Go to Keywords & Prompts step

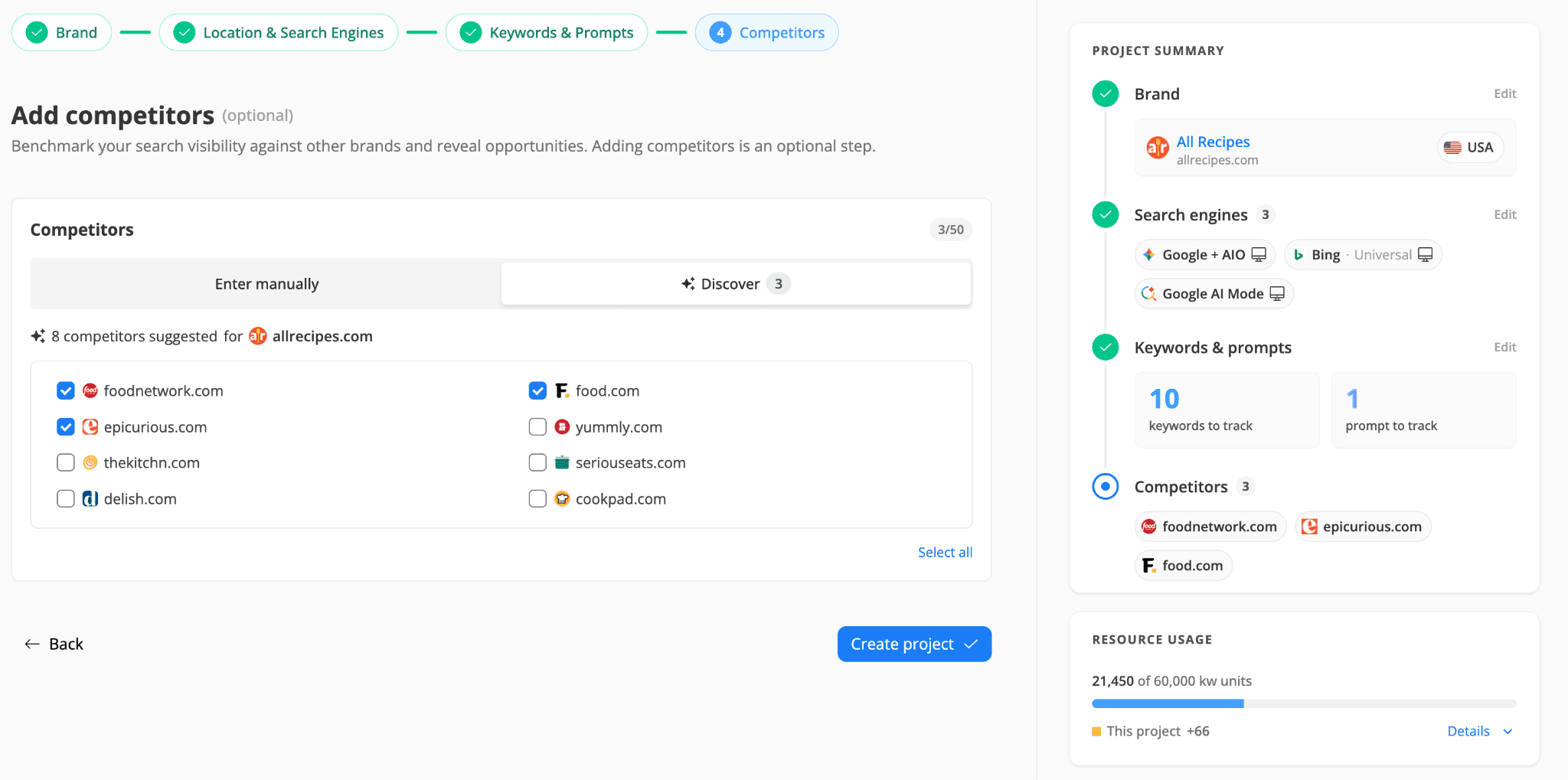pyautogui.click(x=547, y=33)
